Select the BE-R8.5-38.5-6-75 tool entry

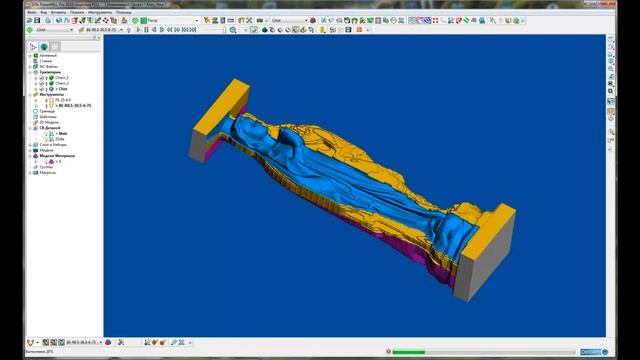coord(75,106)
